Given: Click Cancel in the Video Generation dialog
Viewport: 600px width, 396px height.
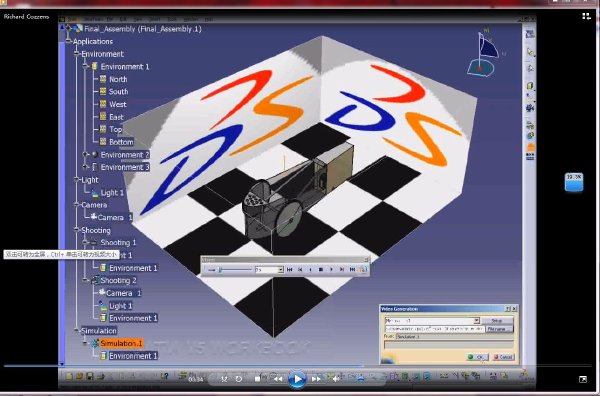Looking at the screenshot, I should (503, 357).
